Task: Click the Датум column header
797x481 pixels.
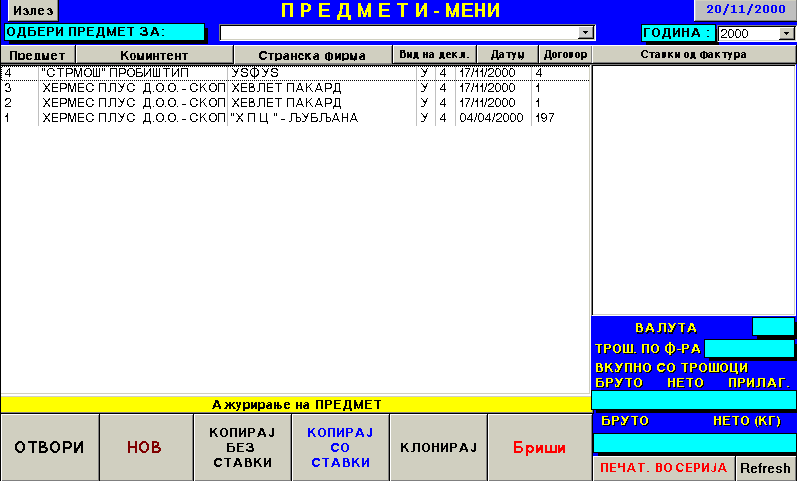Action: (x=507, y=55)
